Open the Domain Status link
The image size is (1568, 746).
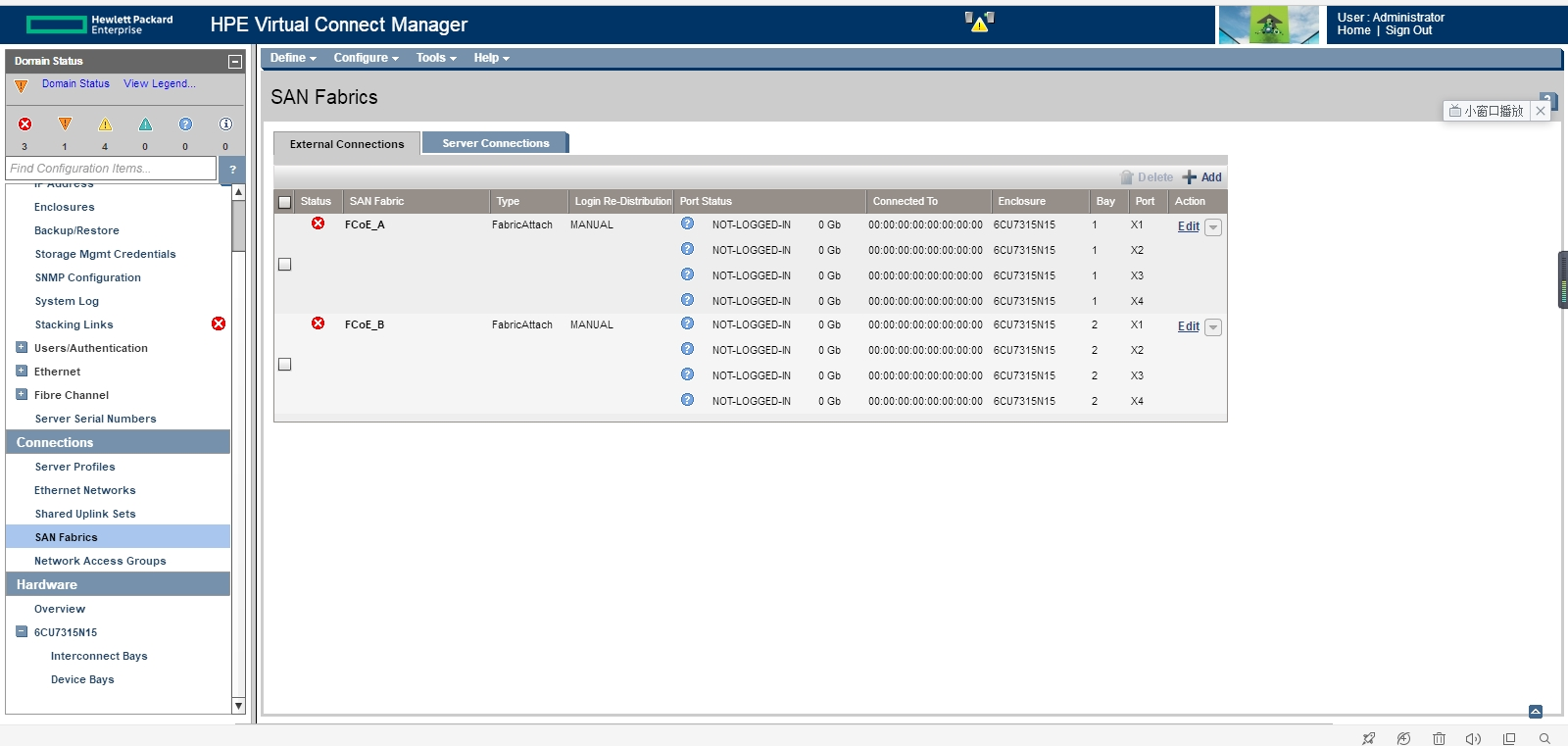coord(75,84)
